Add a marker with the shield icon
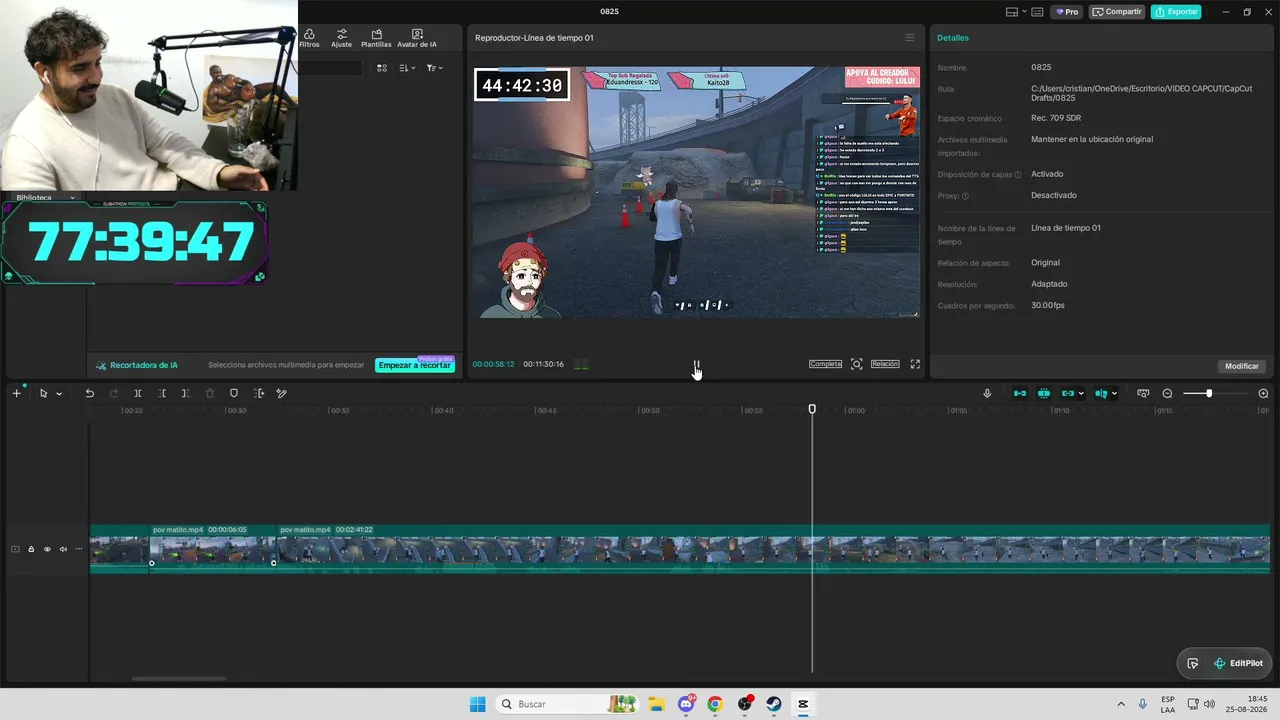The height and width of the screenshot is (720, 1280). point(234,394)
